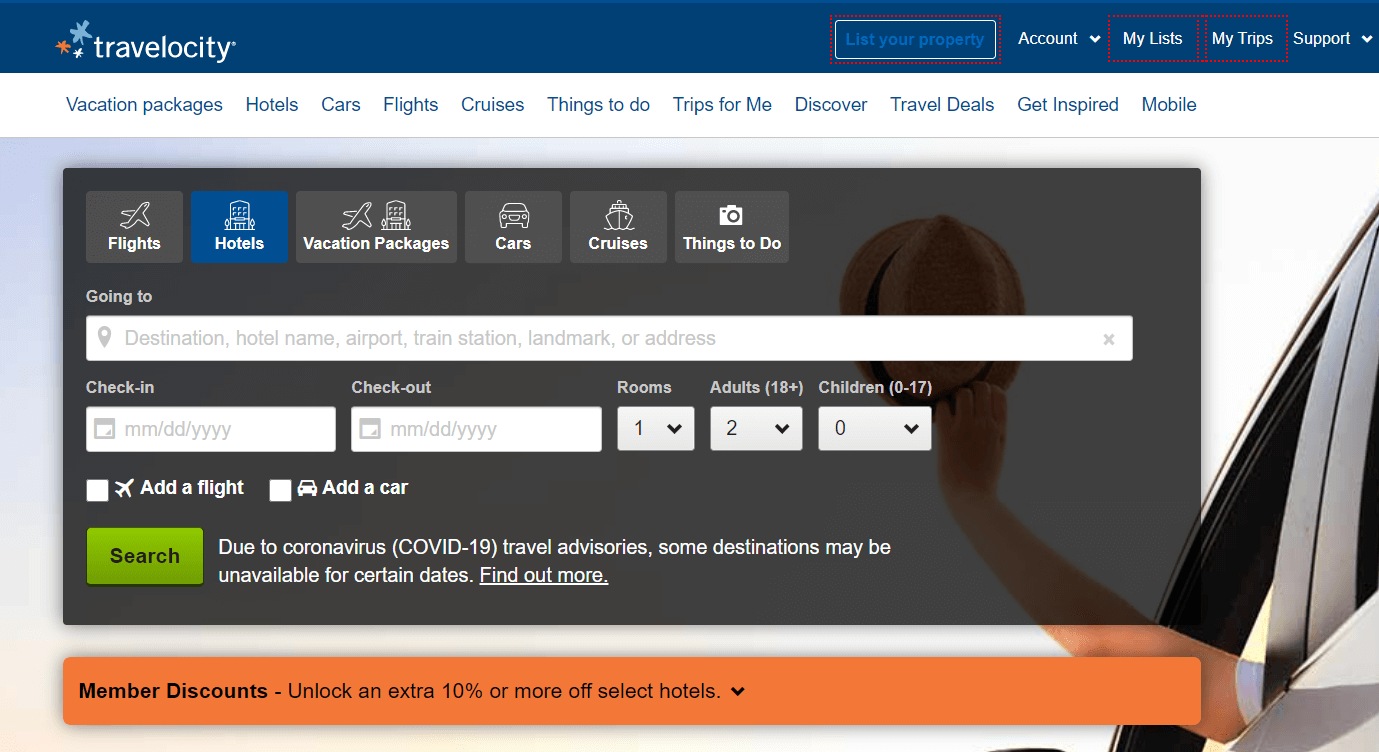1379x752 pixels.
Task: Select the Flights tab with airplane icon
Action: pos(134,227)
